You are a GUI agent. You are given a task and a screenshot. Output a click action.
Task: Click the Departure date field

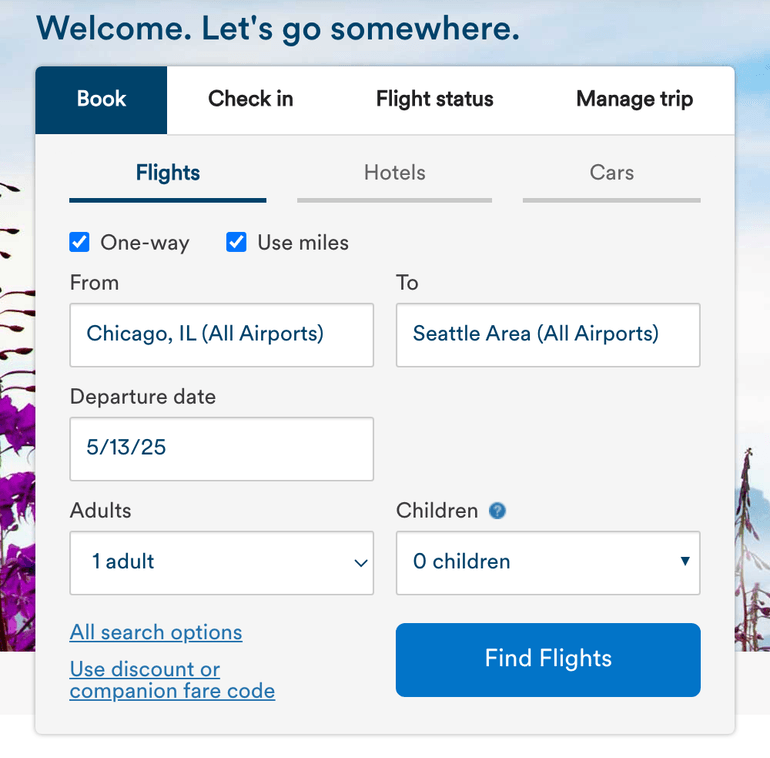click(x=221, y=448)
